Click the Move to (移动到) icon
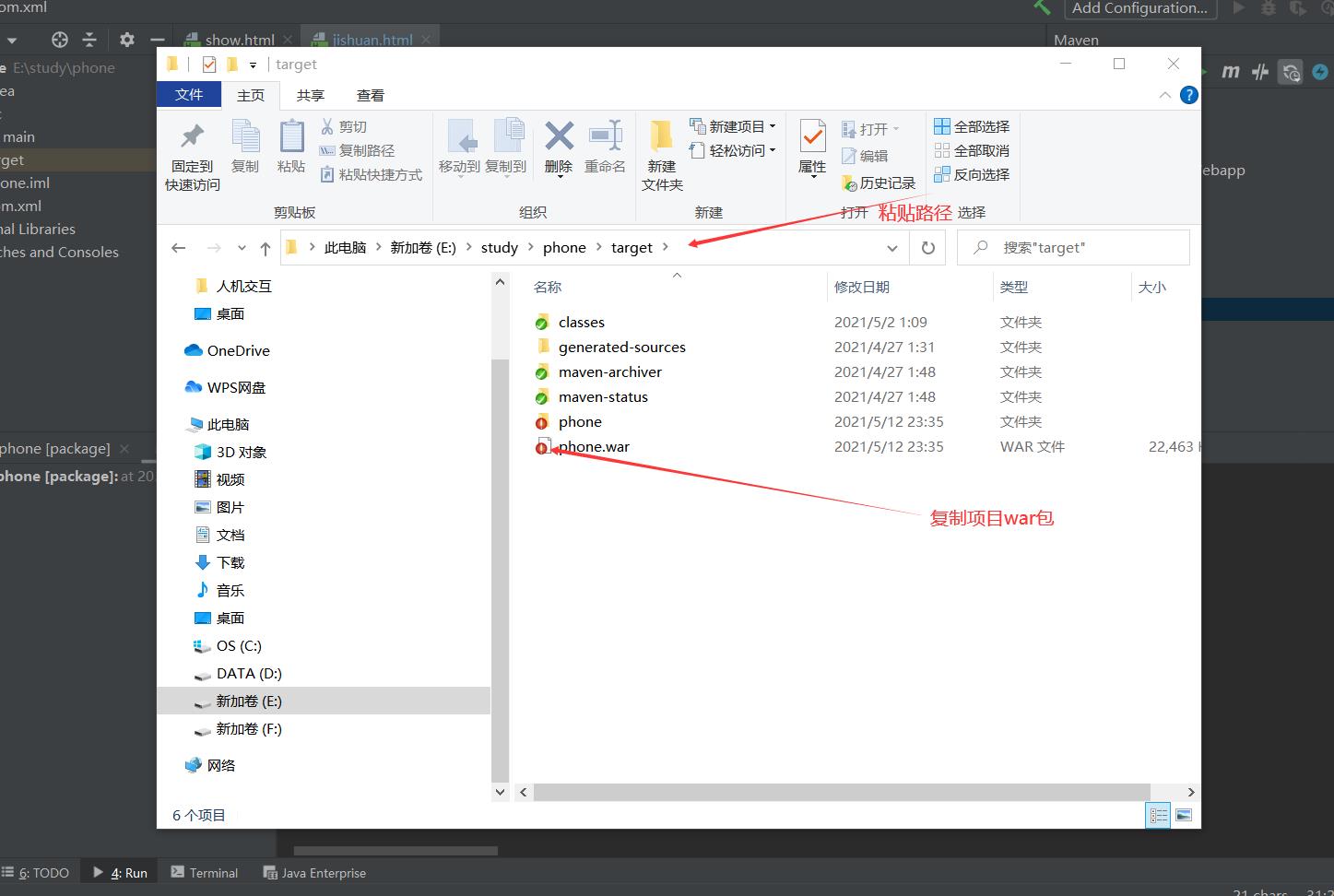This screenshot has height=896, width=1334. [461, 136]
